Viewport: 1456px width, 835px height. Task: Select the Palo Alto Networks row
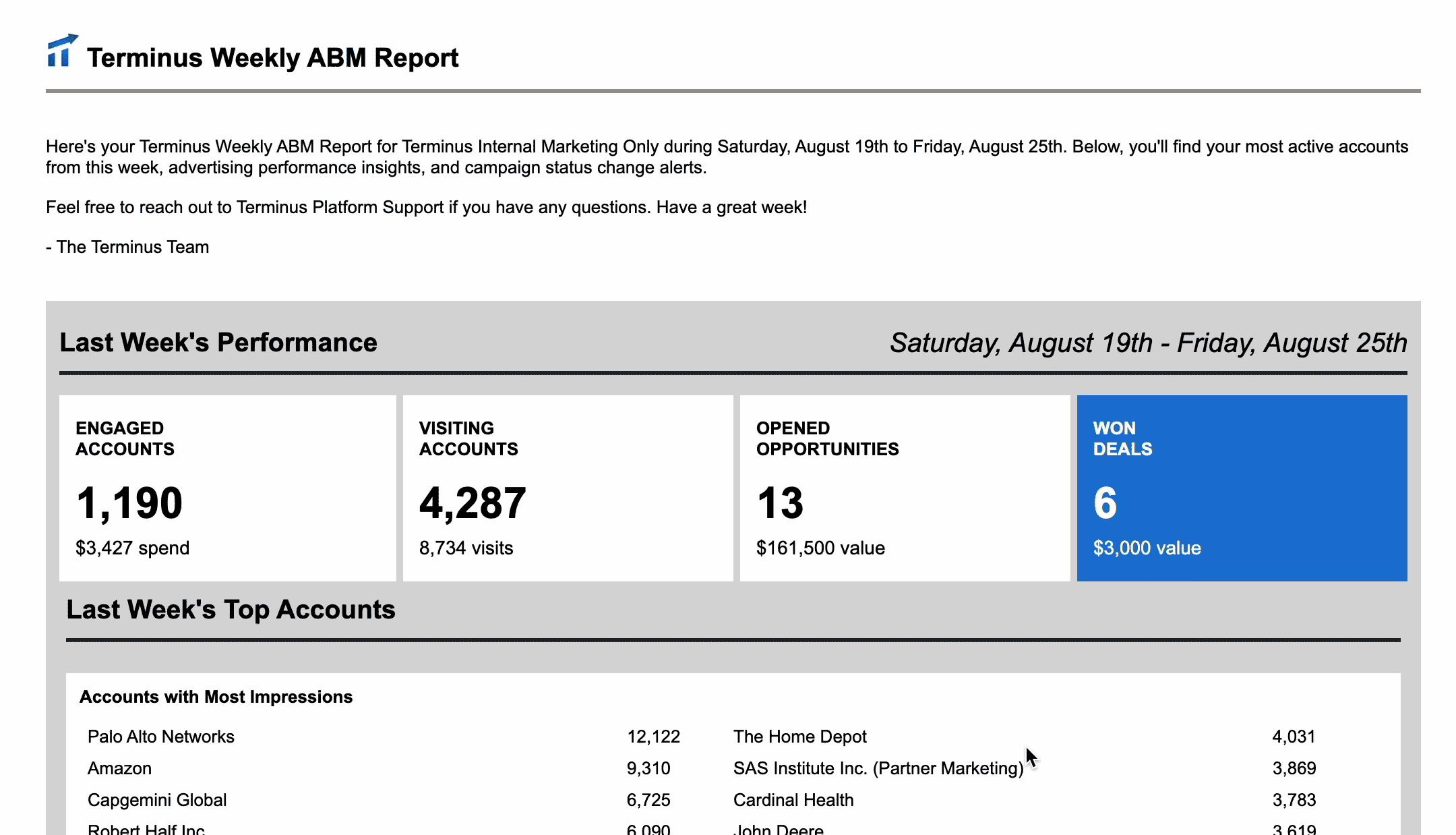coord(384,737)
